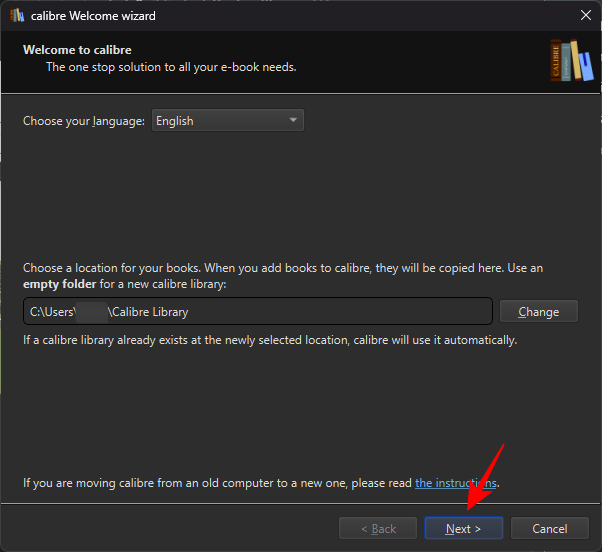Click the arrow on the language combo box
The height and width of the screenshot is (552, 602).
(293, 121)
